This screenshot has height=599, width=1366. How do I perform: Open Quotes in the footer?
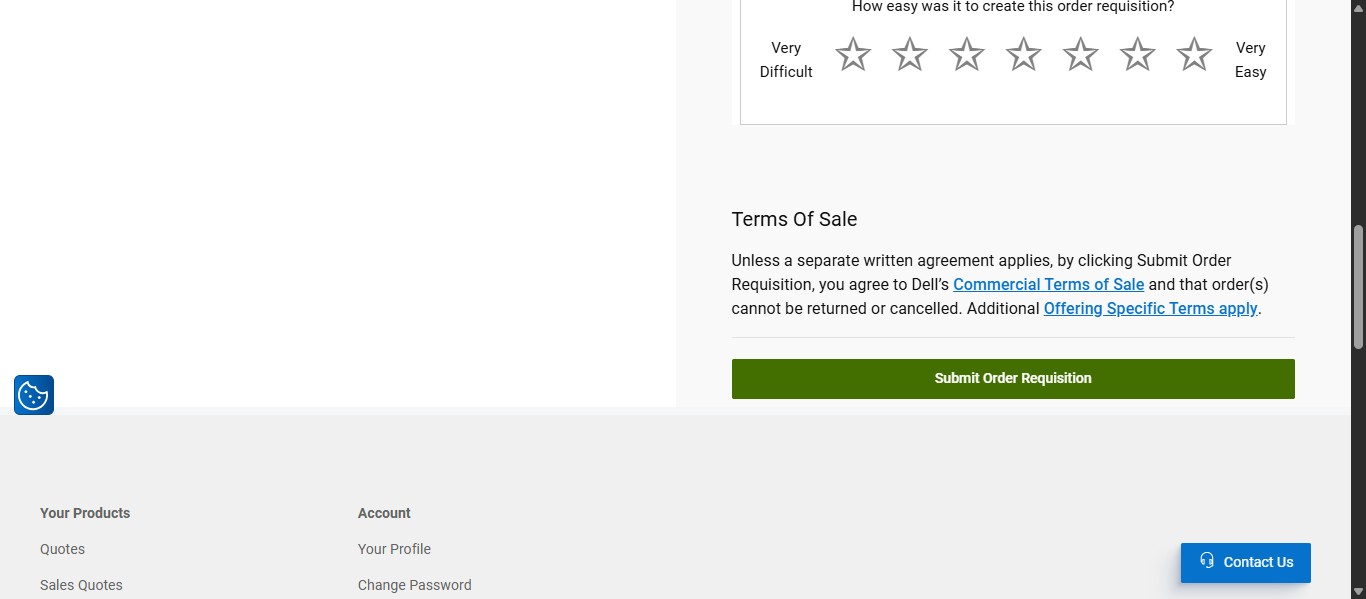point(62,548)
